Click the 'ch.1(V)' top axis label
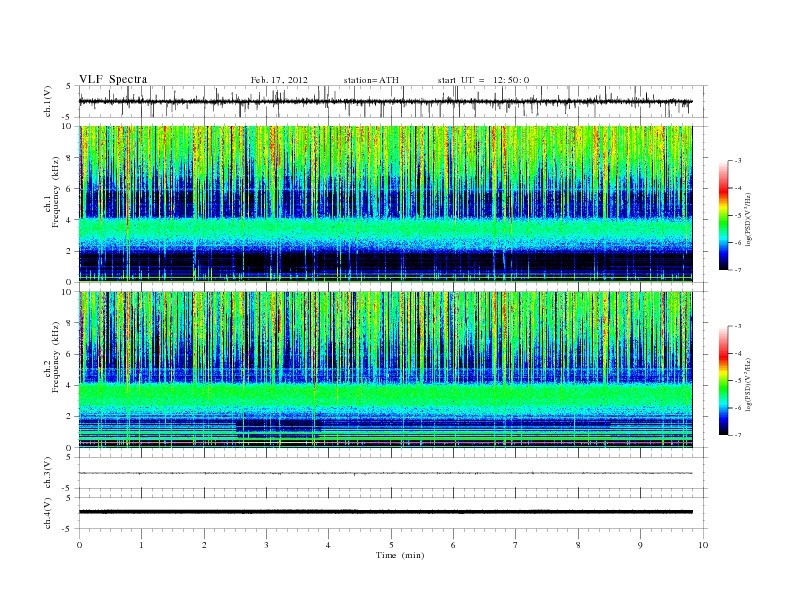Image resolution: width=792 pixels, height=612 pixels. pyautogui.click(x=48, y=101)
